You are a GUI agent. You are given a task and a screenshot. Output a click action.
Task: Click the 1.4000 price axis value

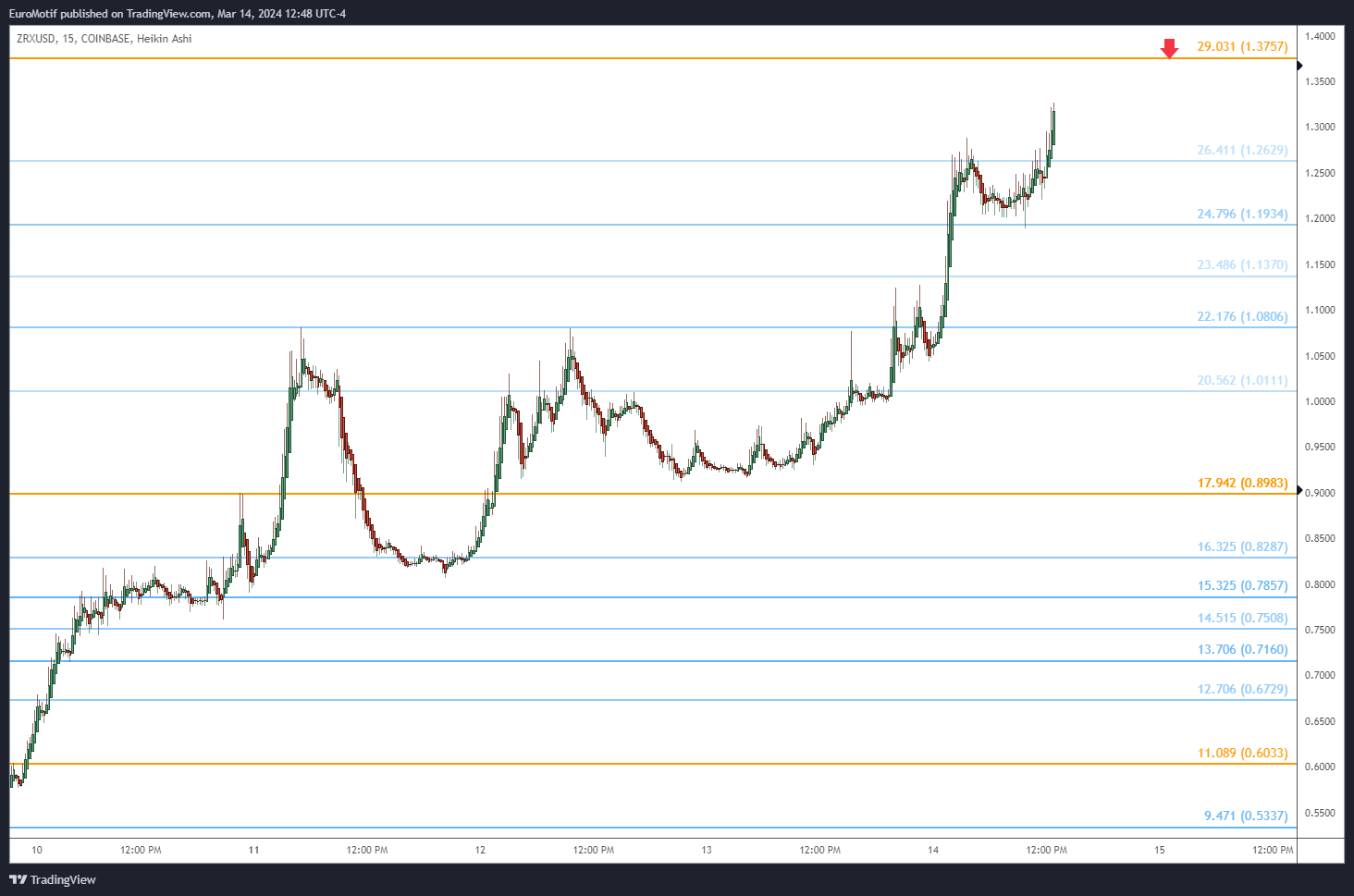coord(1320,36)
